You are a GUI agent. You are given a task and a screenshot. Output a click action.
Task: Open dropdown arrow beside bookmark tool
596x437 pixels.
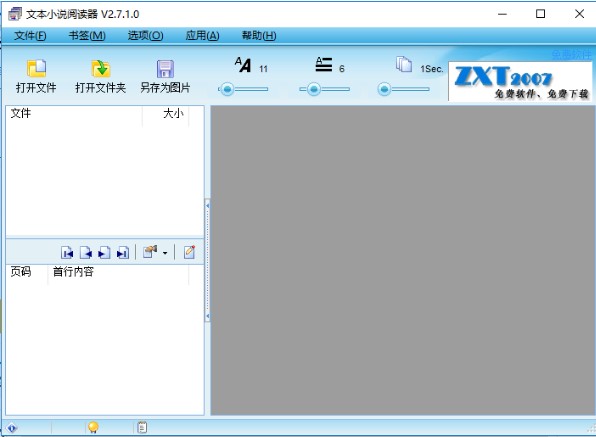pos(165,253)
